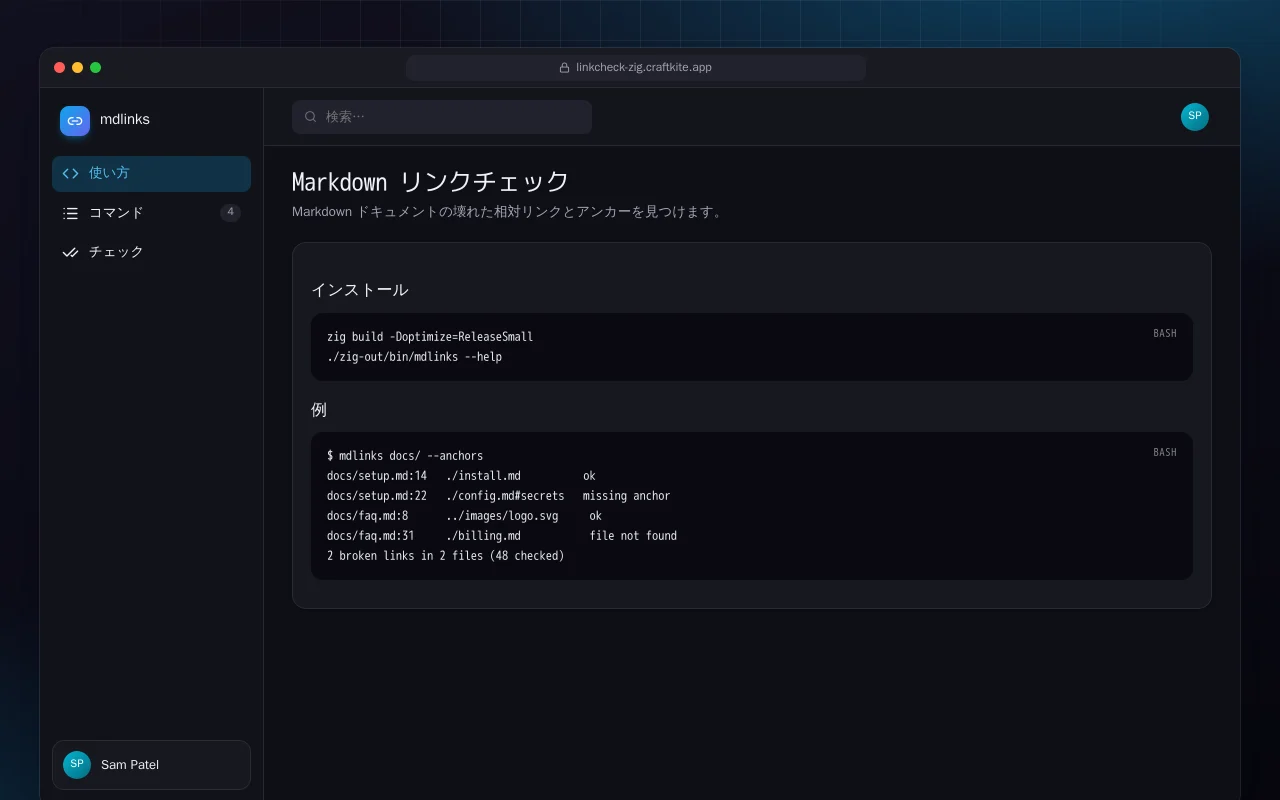Click the missing anchor status text
Image resolution: width=1280 pixels, height=800 pixels.
tap(627, 496)
